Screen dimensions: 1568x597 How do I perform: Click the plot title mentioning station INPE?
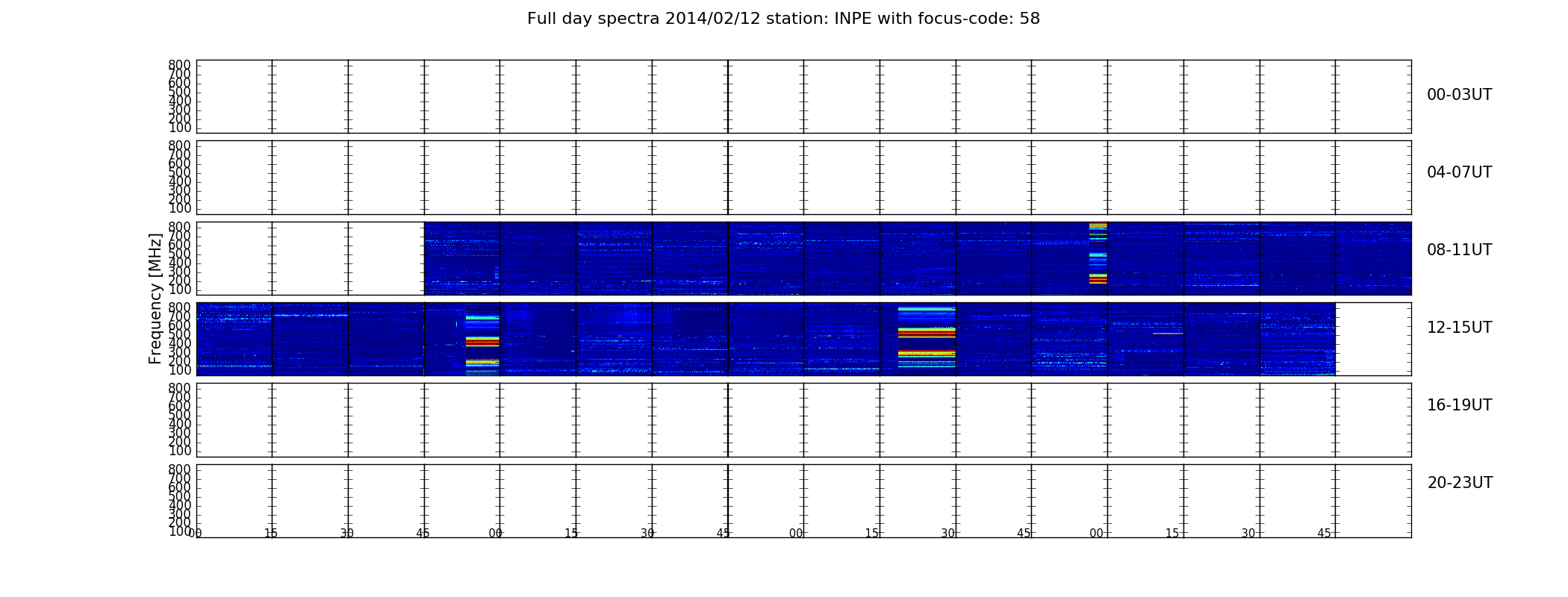pos(783,19)
